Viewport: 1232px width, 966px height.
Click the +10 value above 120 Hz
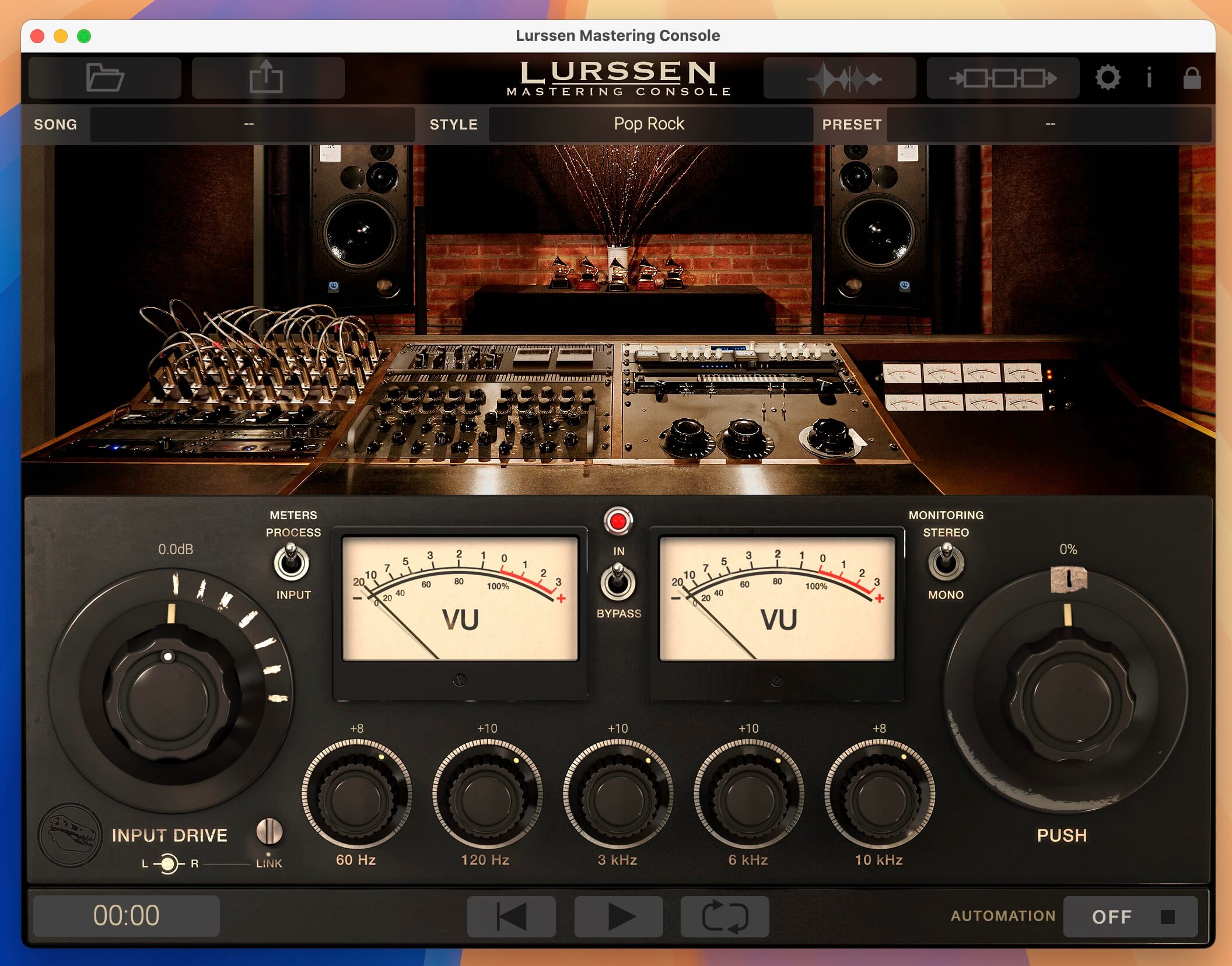click(x=487, y=728)
